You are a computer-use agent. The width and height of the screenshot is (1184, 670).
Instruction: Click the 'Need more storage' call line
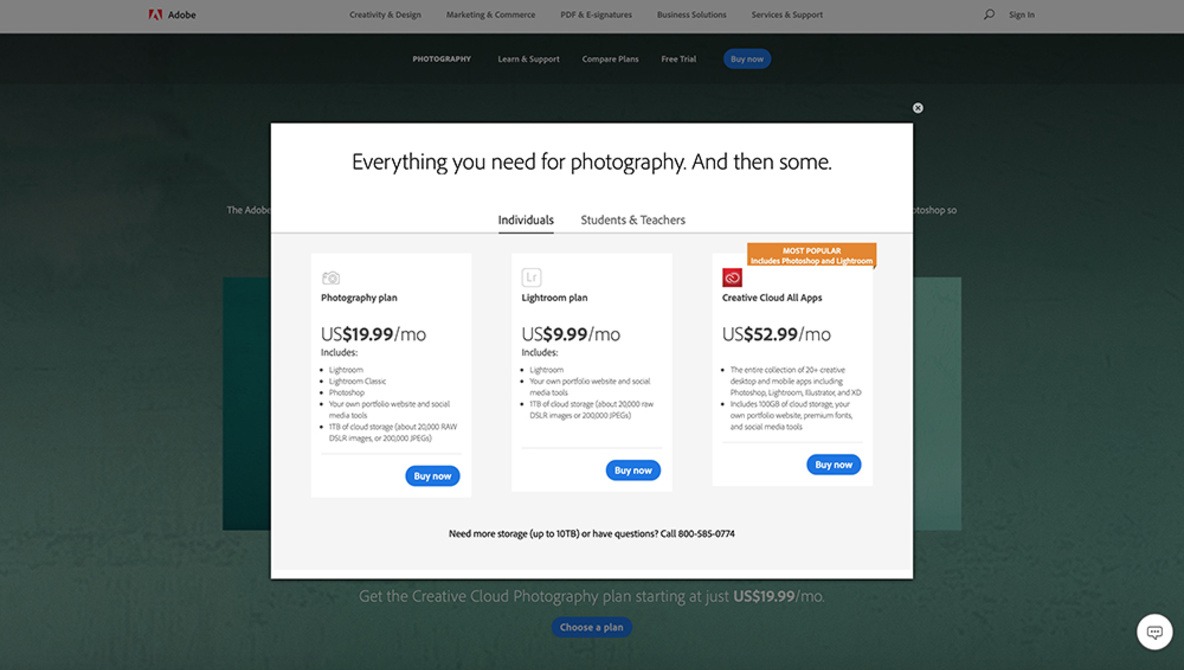[x=591, y=533]
